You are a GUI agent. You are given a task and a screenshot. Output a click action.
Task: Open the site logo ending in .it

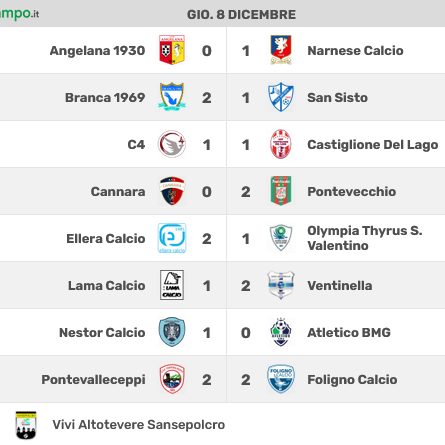coord(19,14)
